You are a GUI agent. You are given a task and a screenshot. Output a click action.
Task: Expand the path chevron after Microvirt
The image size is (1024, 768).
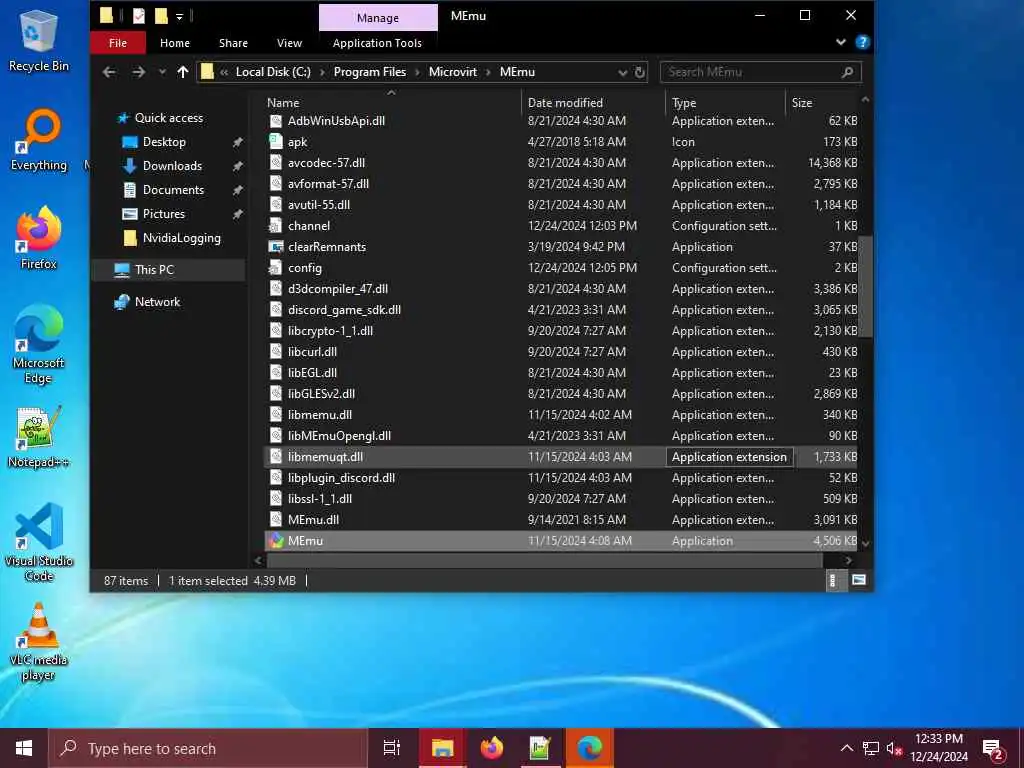click(488, 72)
